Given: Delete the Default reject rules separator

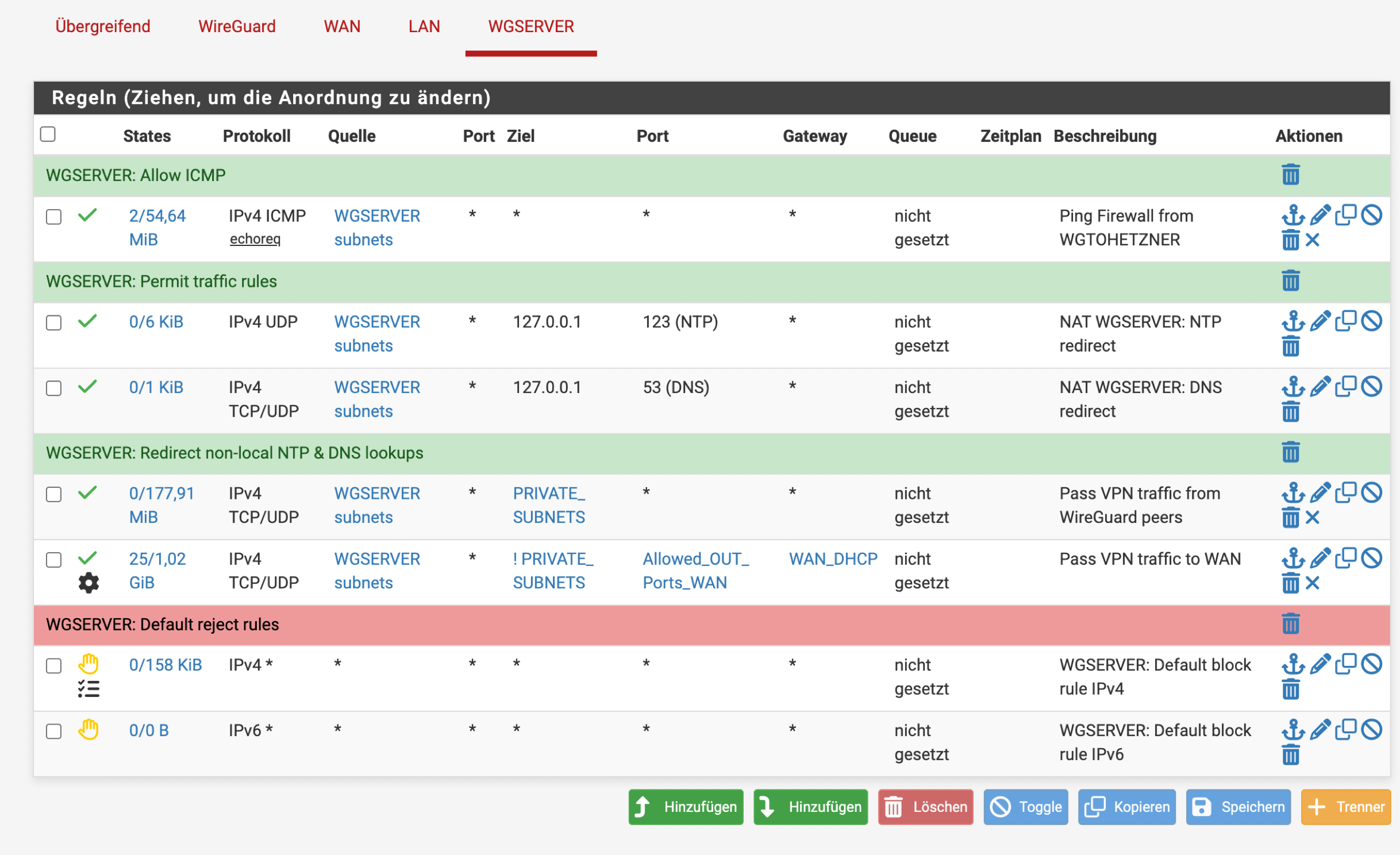Looking at the screenshot, I should [1290, 624].
